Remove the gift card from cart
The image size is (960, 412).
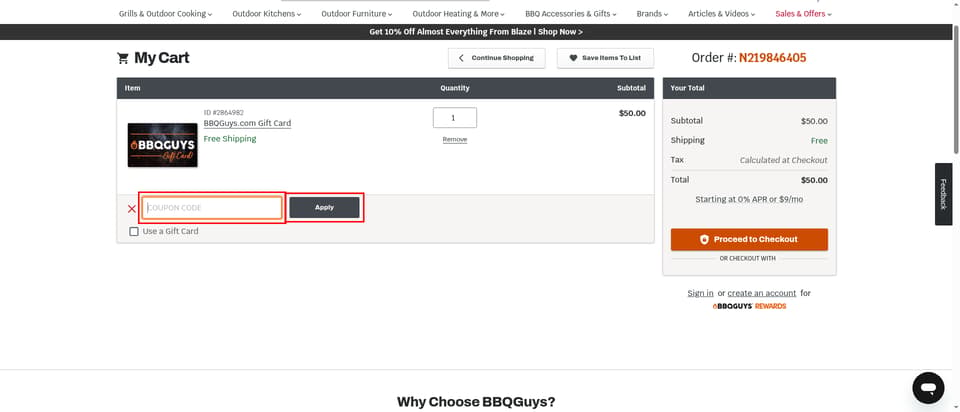pyautogui.click(x=455, y=140)
